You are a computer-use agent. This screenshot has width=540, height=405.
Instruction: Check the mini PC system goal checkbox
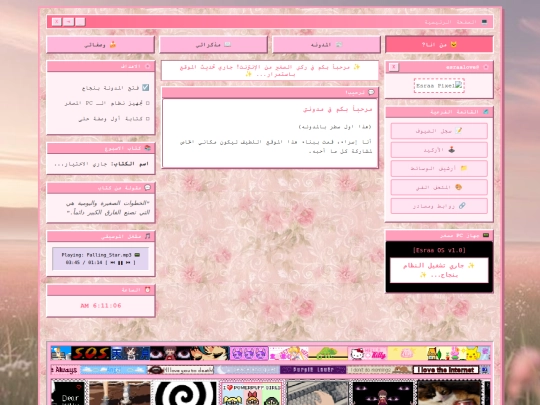pyautogui.click(x=148, y=103)
